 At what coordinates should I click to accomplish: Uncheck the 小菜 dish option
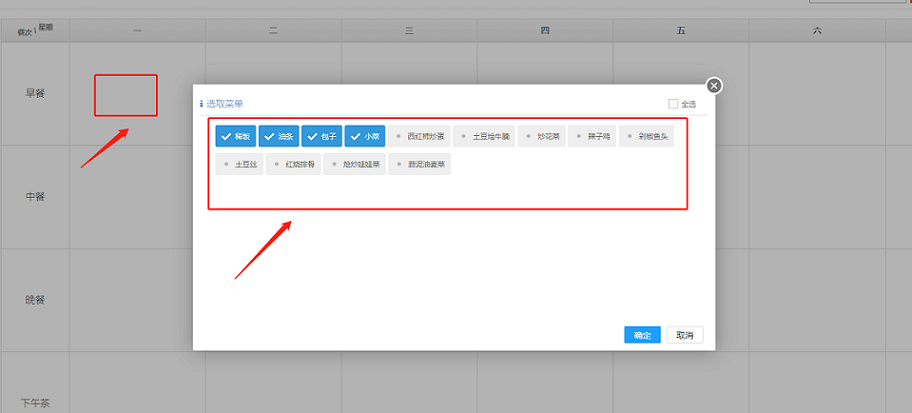(364, 136)
